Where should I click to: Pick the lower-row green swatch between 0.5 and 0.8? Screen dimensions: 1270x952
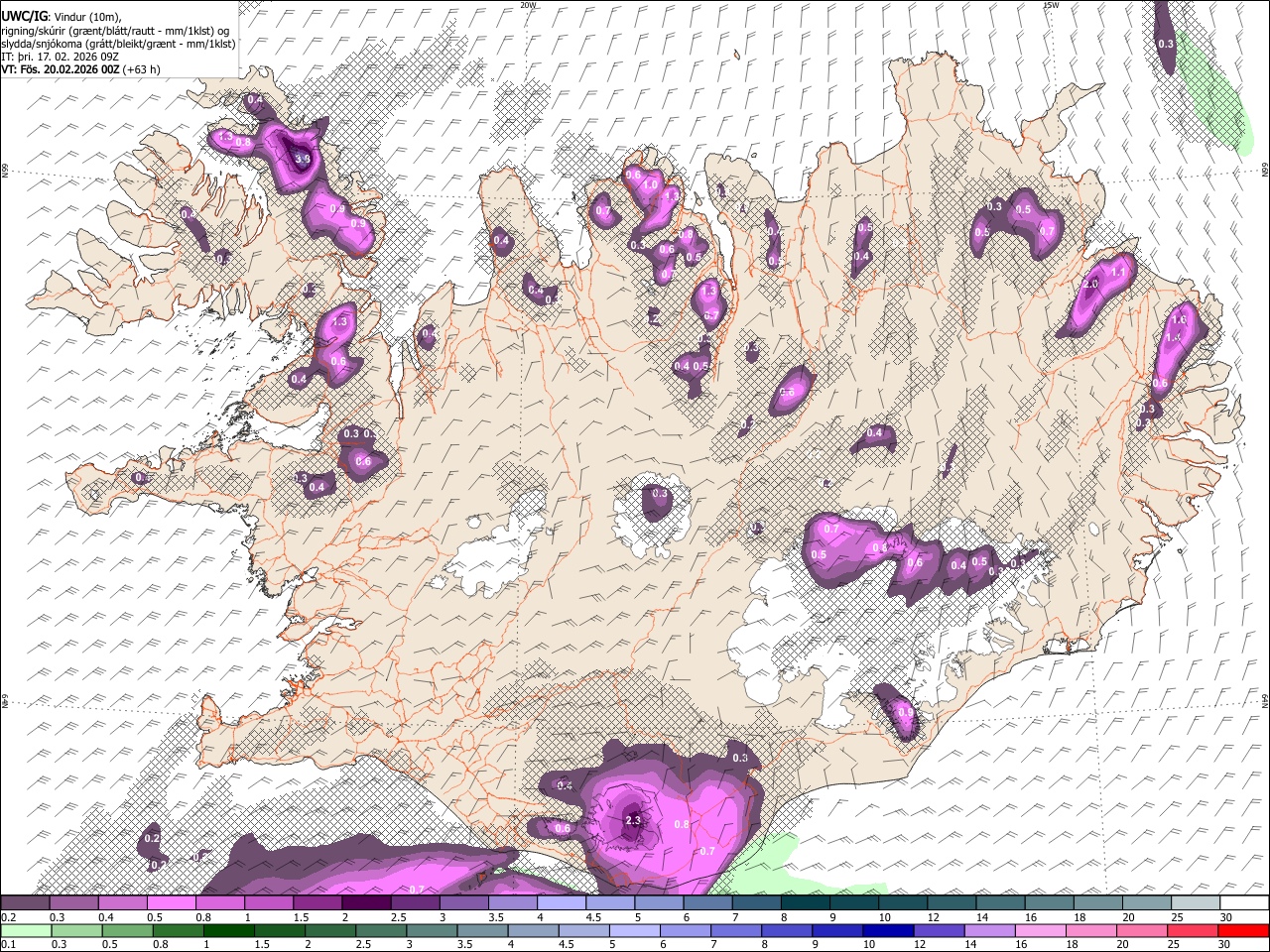(127, 930)
